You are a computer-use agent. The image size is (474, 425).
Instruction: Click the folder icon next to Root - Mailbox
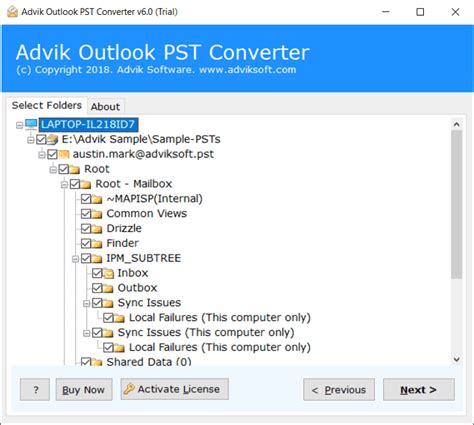(x=86, y=184)
